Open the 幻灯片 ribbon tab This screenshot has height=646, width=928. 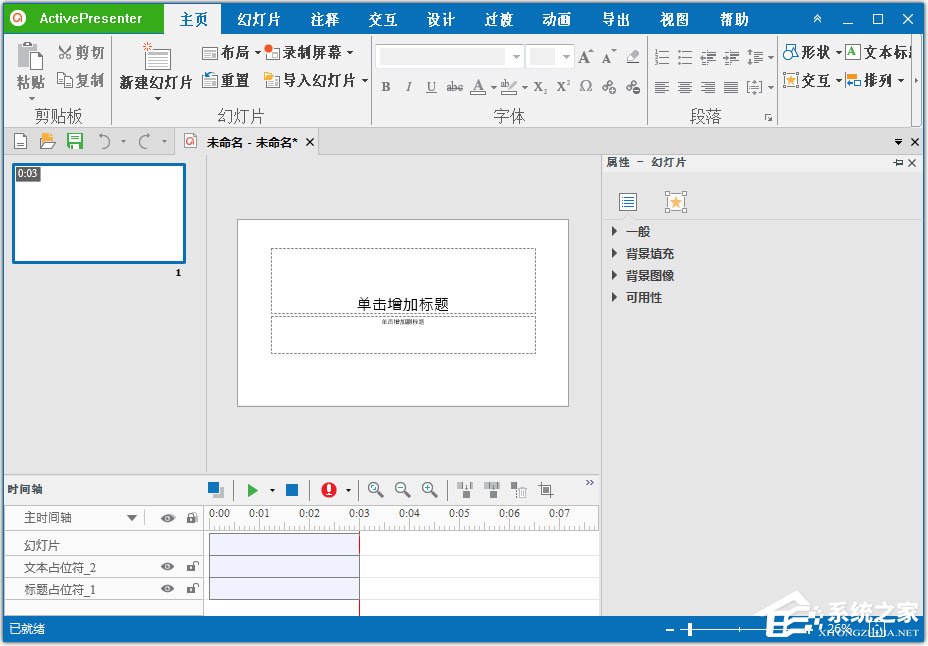click(259, 20)
